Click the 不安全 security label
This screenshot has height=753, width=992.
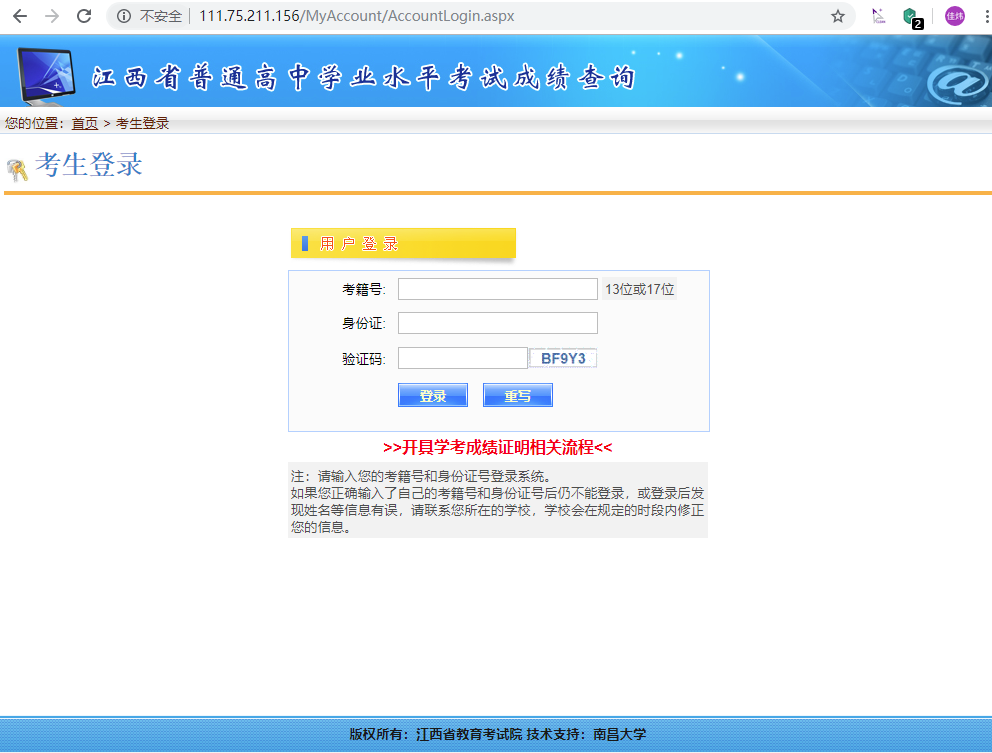click(x=160, y=16)
